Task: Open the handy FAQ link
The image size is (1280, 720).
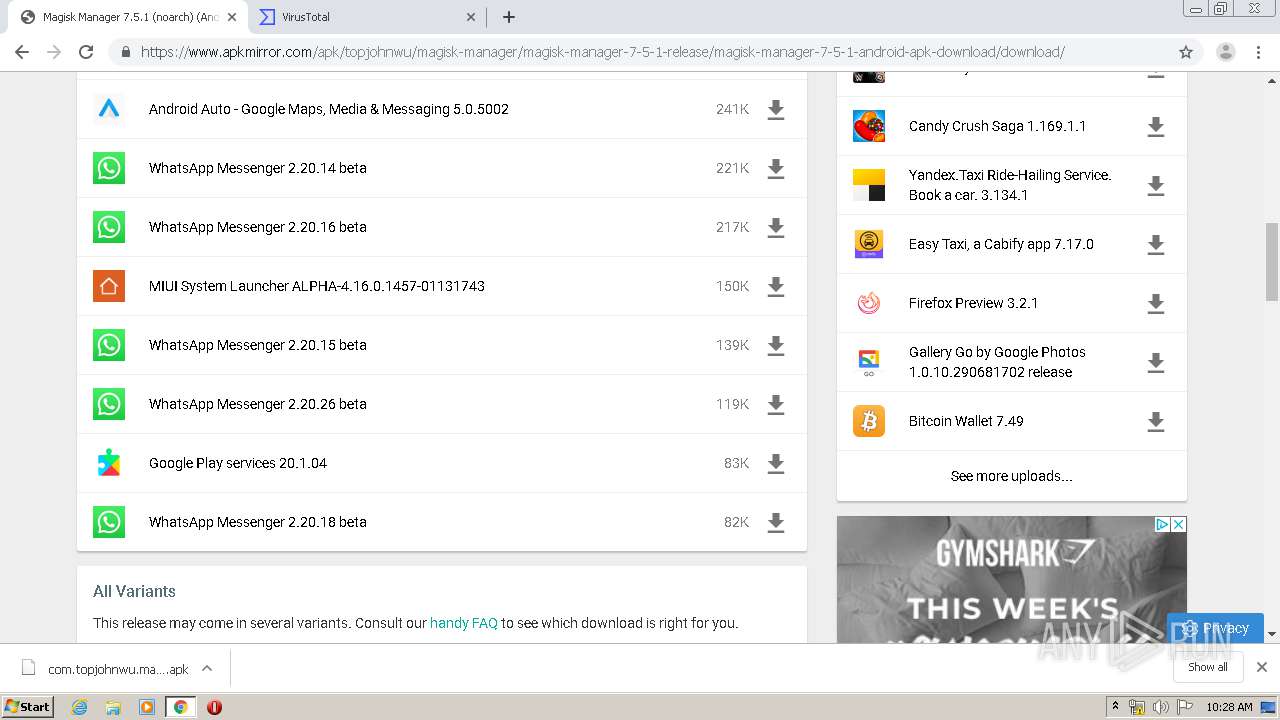Action: pos(463,623)
